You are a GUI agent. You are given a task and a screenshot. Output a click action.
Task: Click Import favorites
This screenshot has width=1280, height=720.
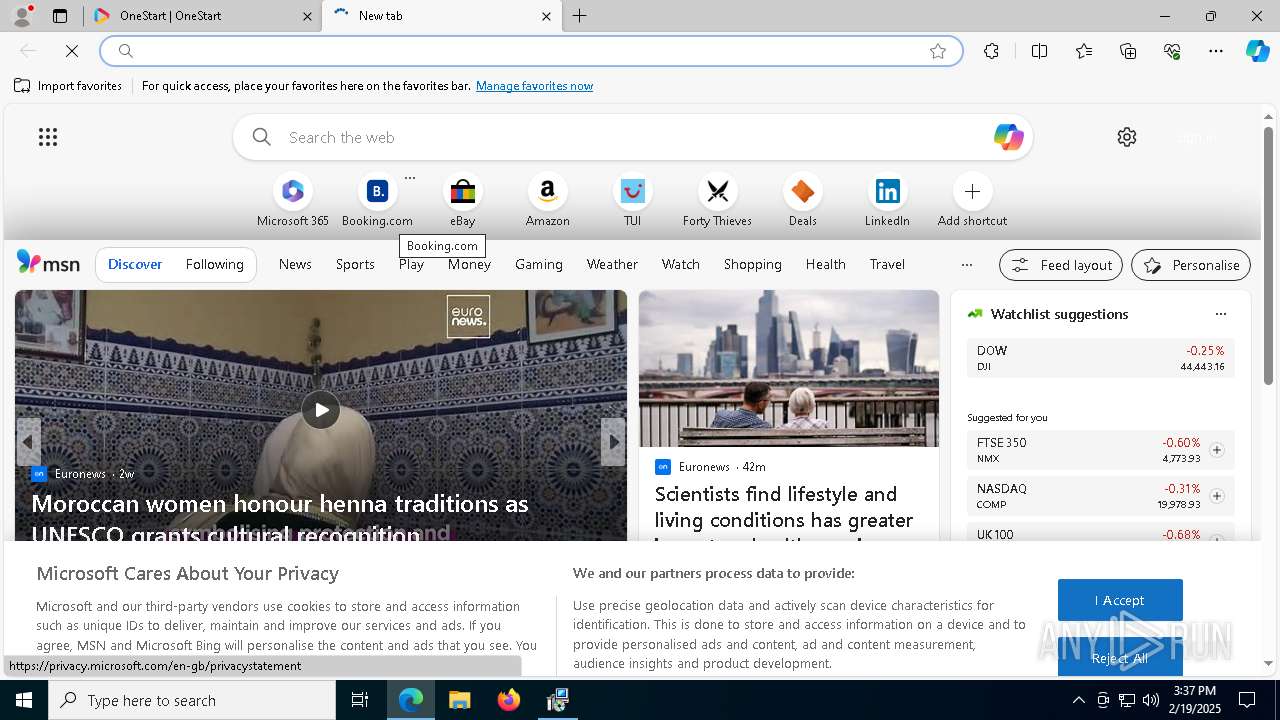[x=68, y=86]
